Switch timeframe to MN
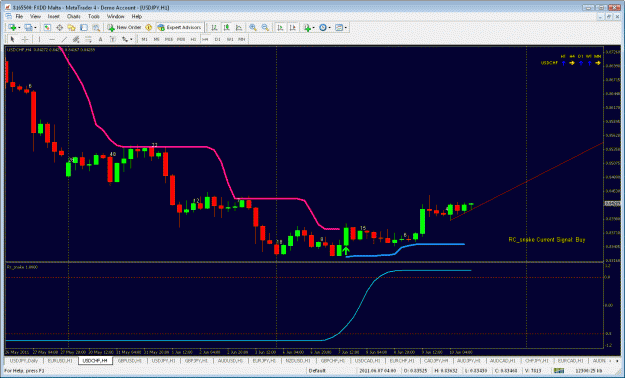This screenshot has width=625, height=378. coord(242,39)
